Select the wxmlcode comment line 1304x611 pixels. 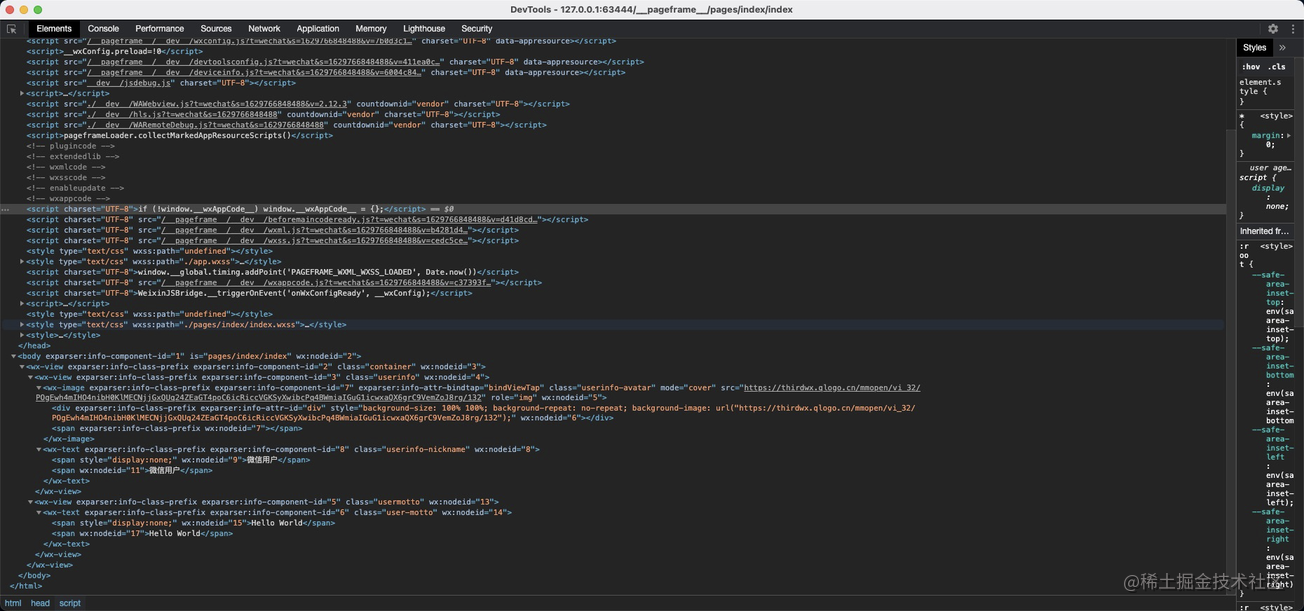(x=66, y=167)
